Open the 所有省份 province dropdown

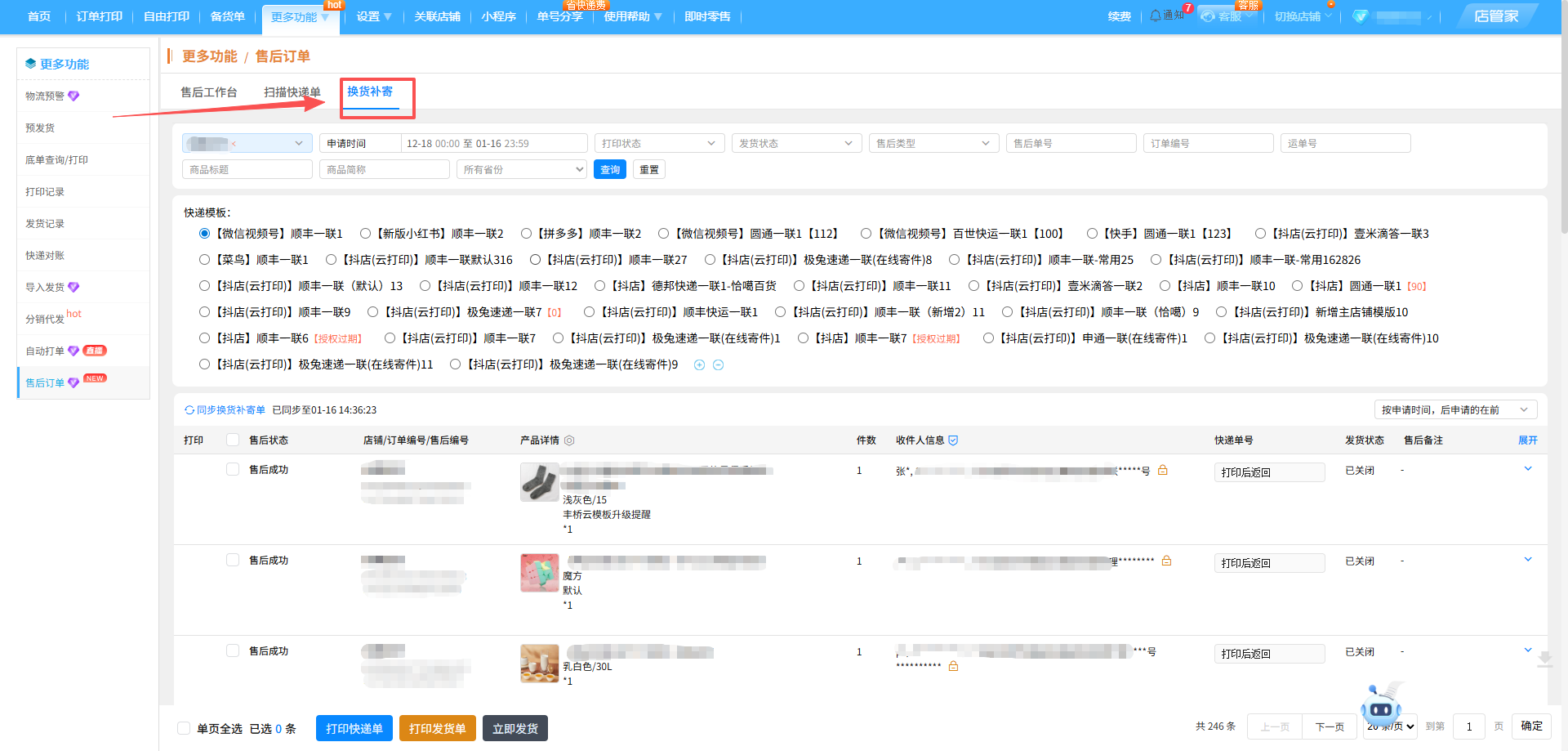[x=522, y=170]
